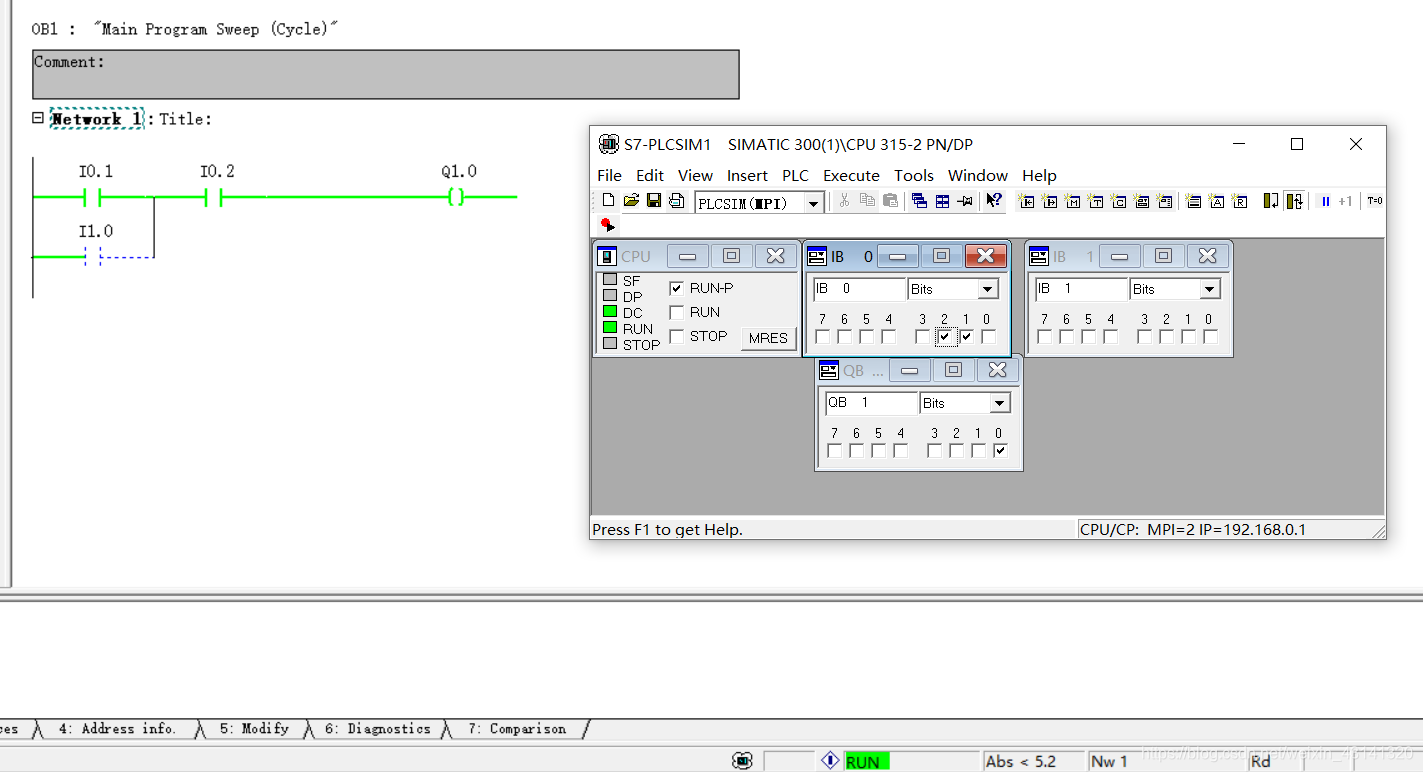Check bit 7 of IB 1
Viewport: 1423px width, 772px height.
(1045, 337)
